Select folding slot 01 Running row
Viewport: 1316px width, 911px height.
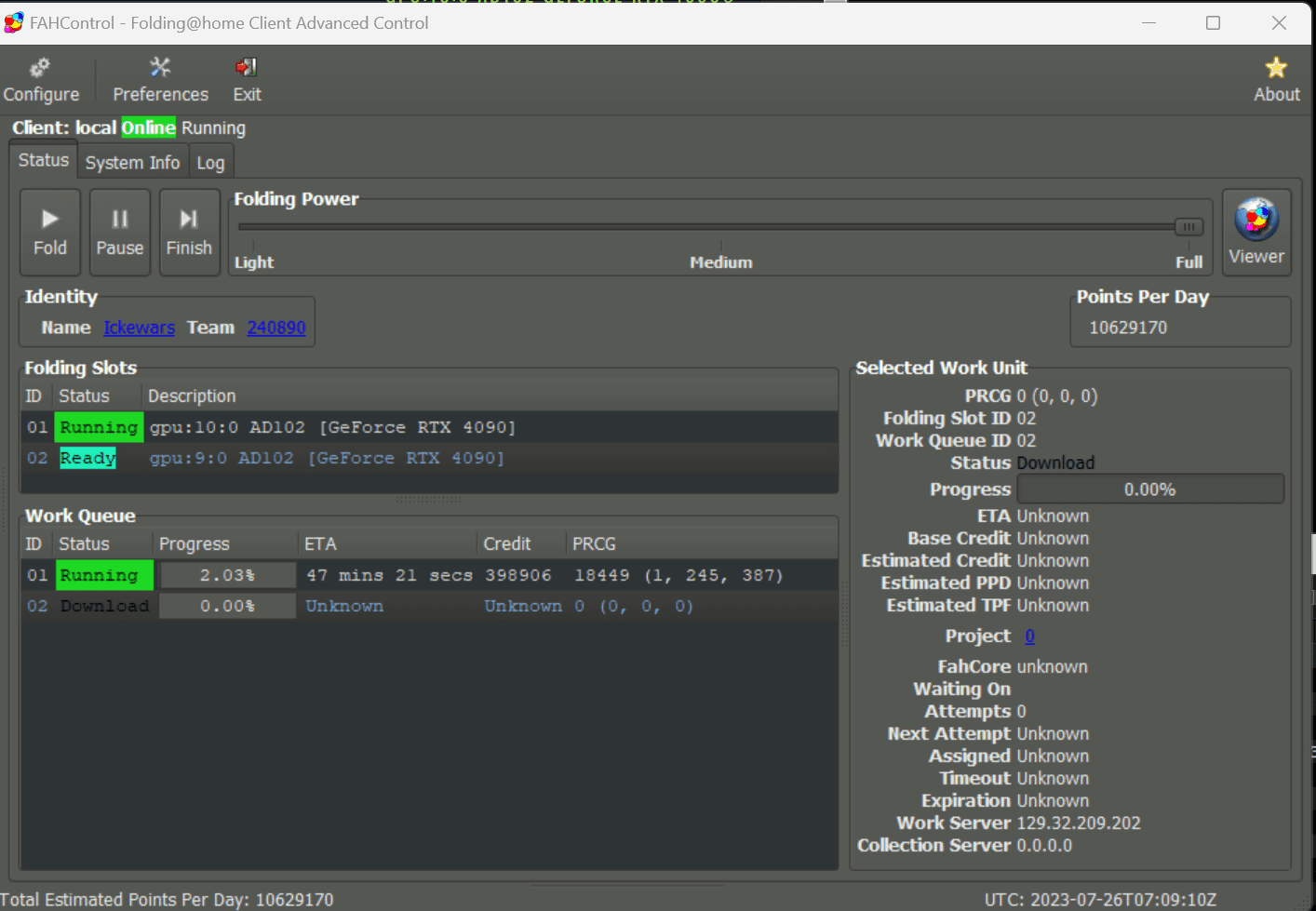coord(429,427)
